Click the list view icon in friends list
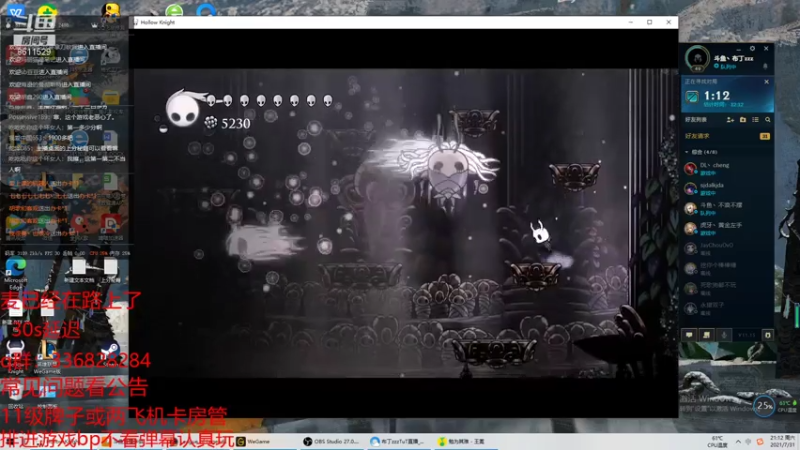The image size is (800, 450). [755, 120]
